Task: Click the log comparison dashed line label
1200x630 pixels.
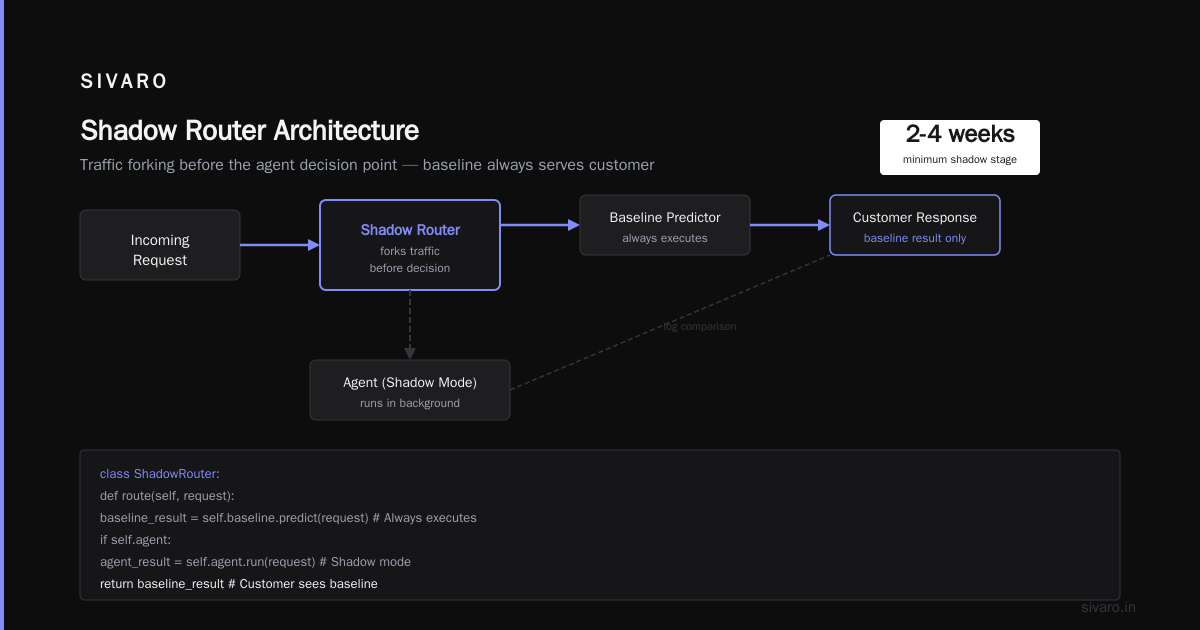Action: click(x=700, y=326)
